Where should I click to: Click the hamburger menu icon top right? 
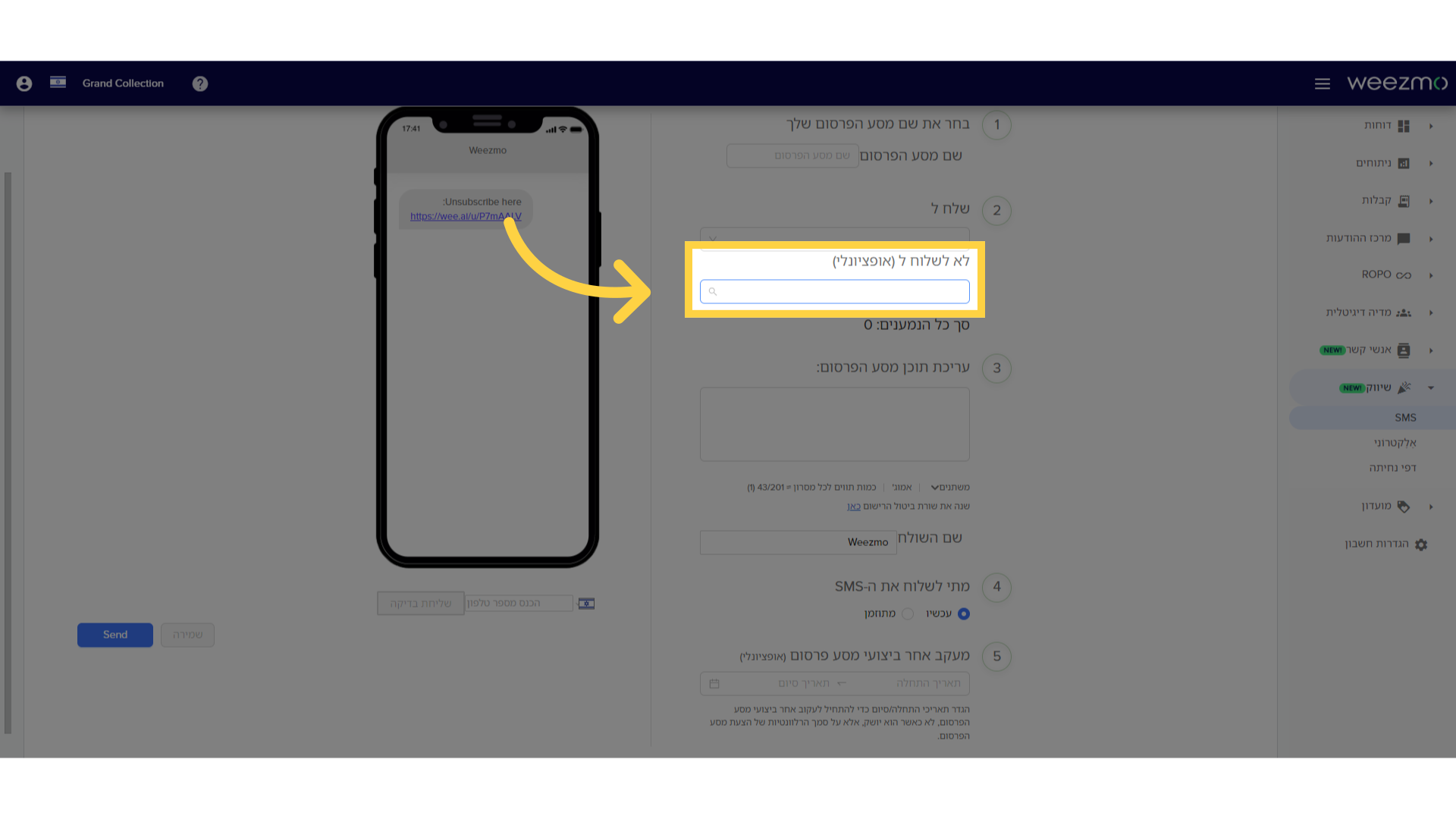(1323, 83)
